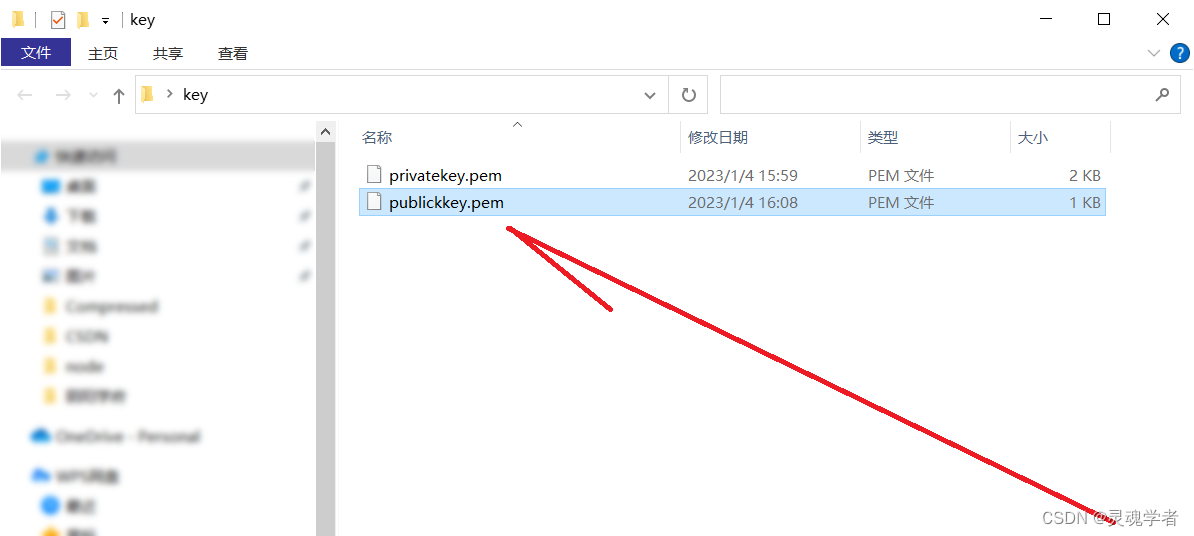This screenshot has height=536, width=1194.
Task: Expand the address bar history dropdown
Action: pyautogui.click(x=650, y=95)
